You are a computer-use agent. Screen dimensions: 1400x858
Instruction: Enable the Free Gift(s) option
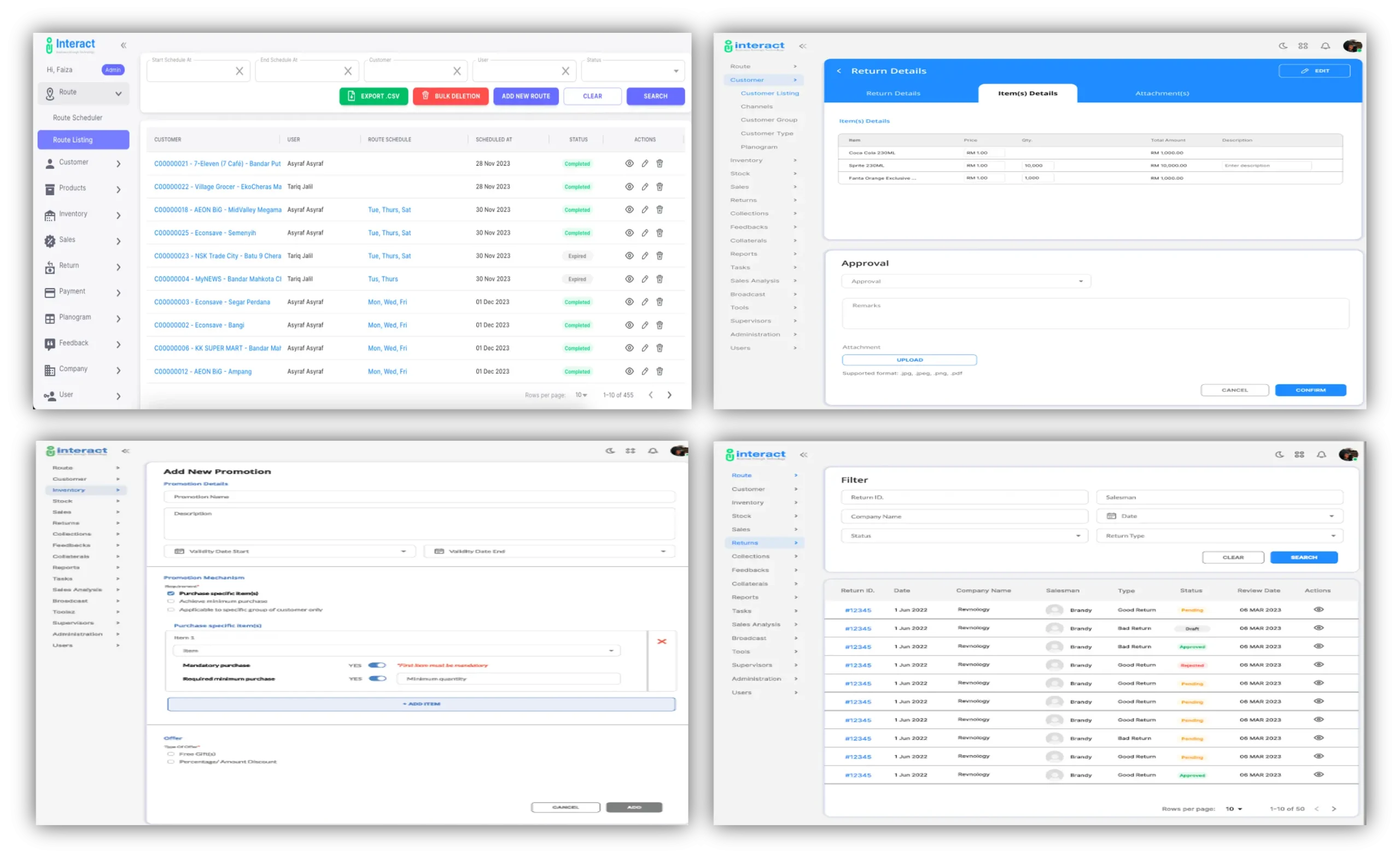coord(171,754)
